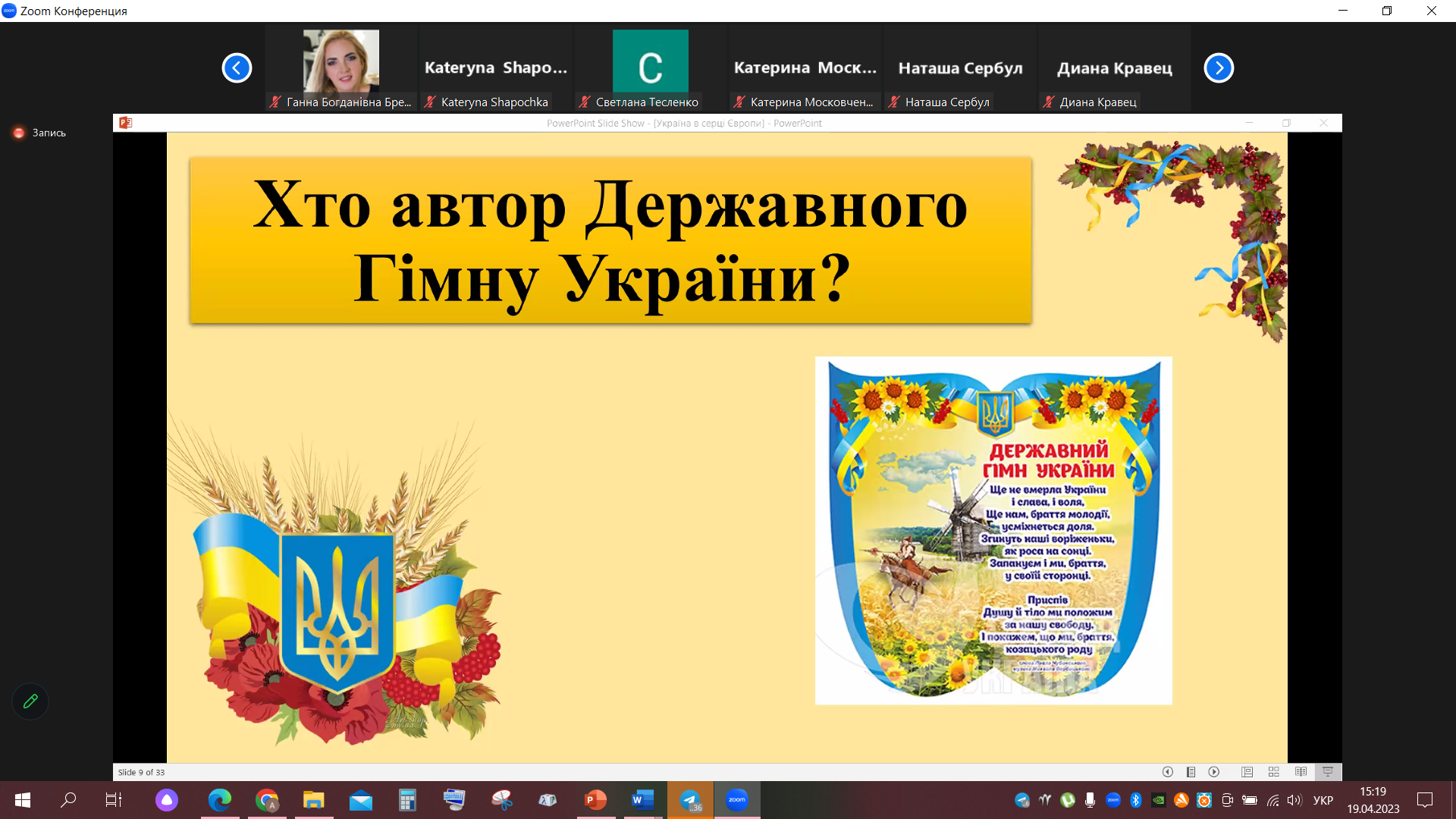Go to next slide in status bar

click(x=1214, y=772)
